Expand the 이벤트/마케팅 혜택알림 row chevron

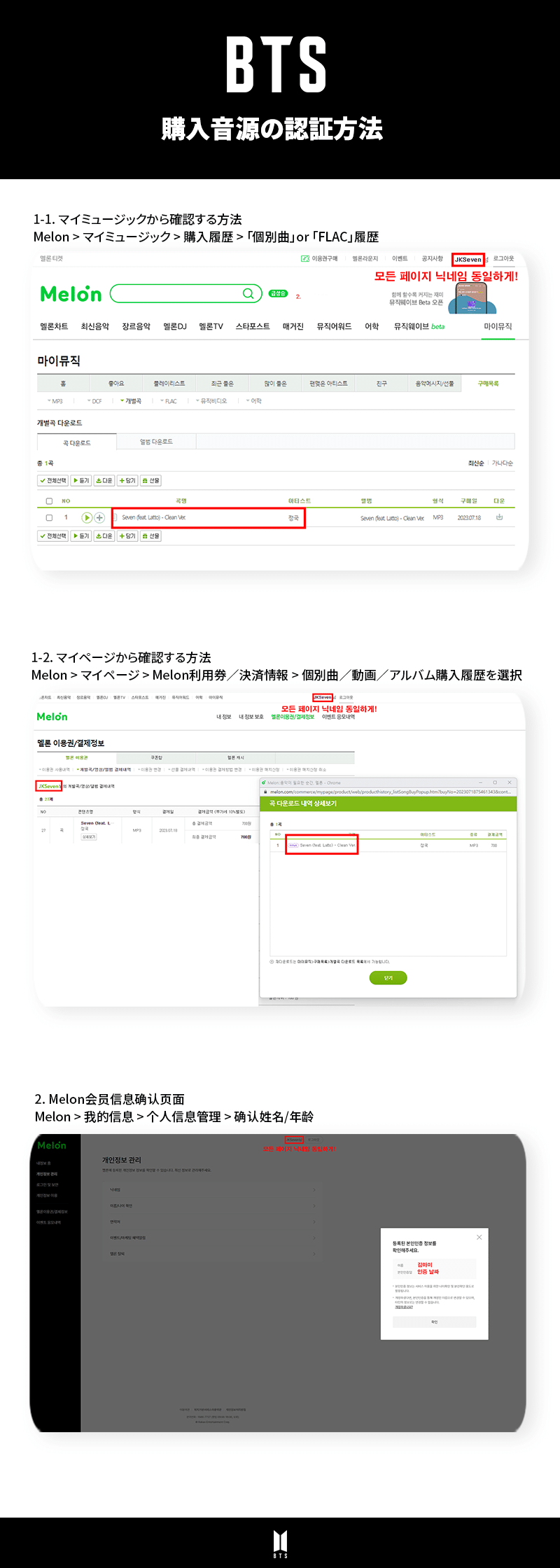314,1238
